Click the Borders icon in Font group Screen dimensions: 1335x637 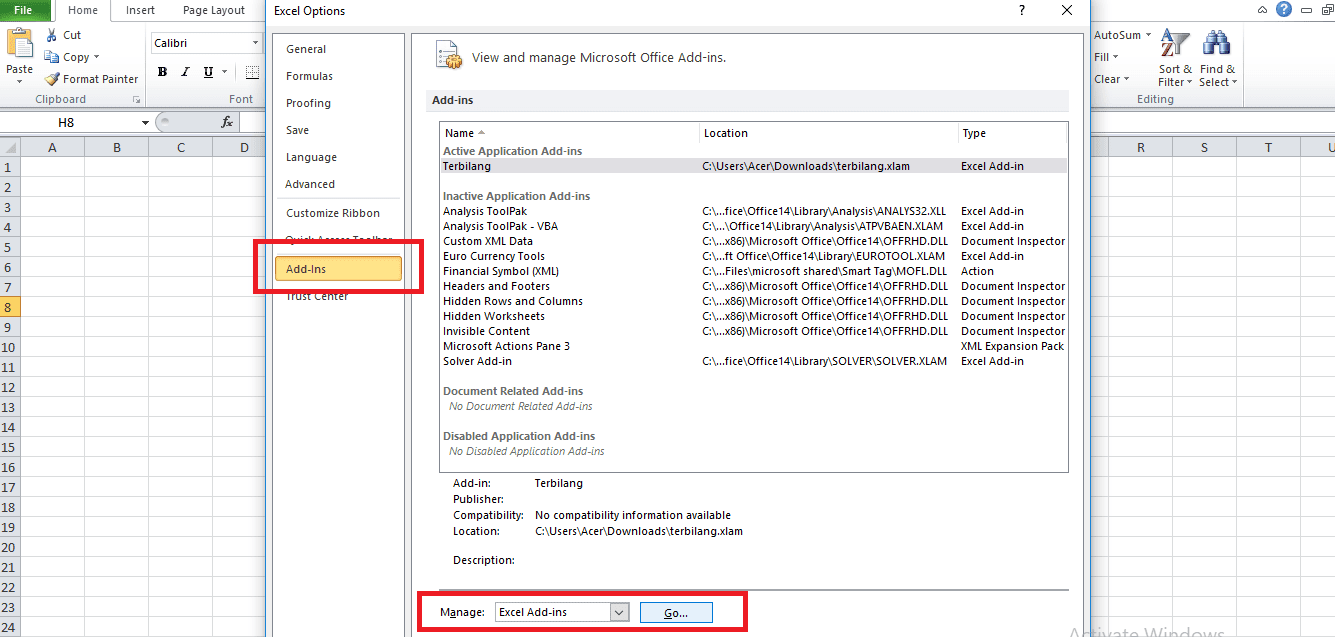(252, 72)
